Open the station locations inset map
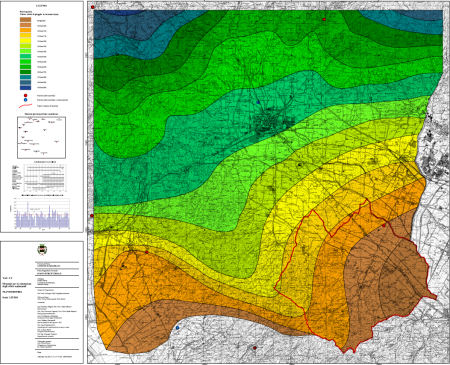The width and height of the screenshot is (450, 365). (x=41, y=137)
